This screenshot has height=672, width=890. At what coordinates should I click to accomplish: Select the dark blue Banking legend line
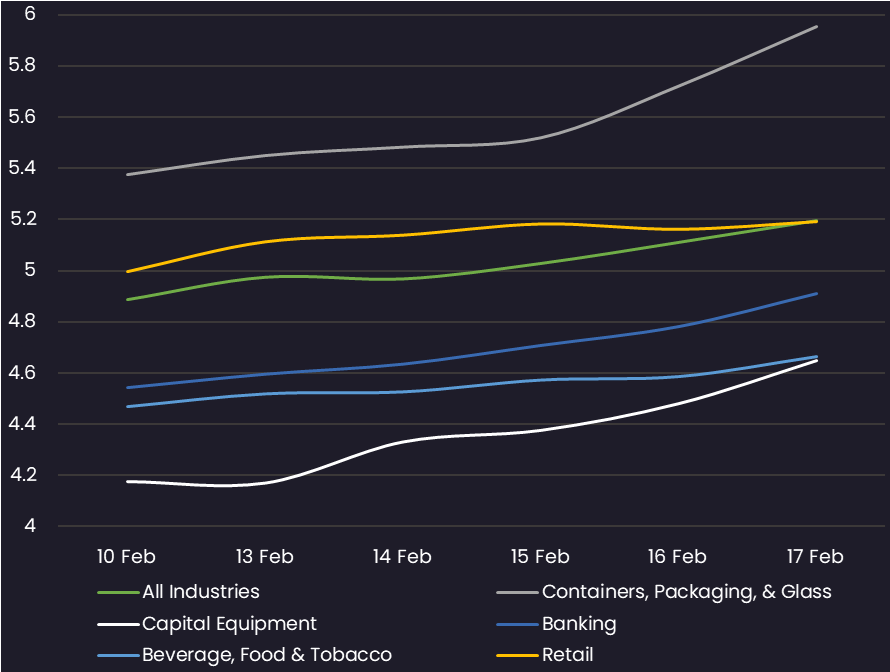[x=517, y=624]
